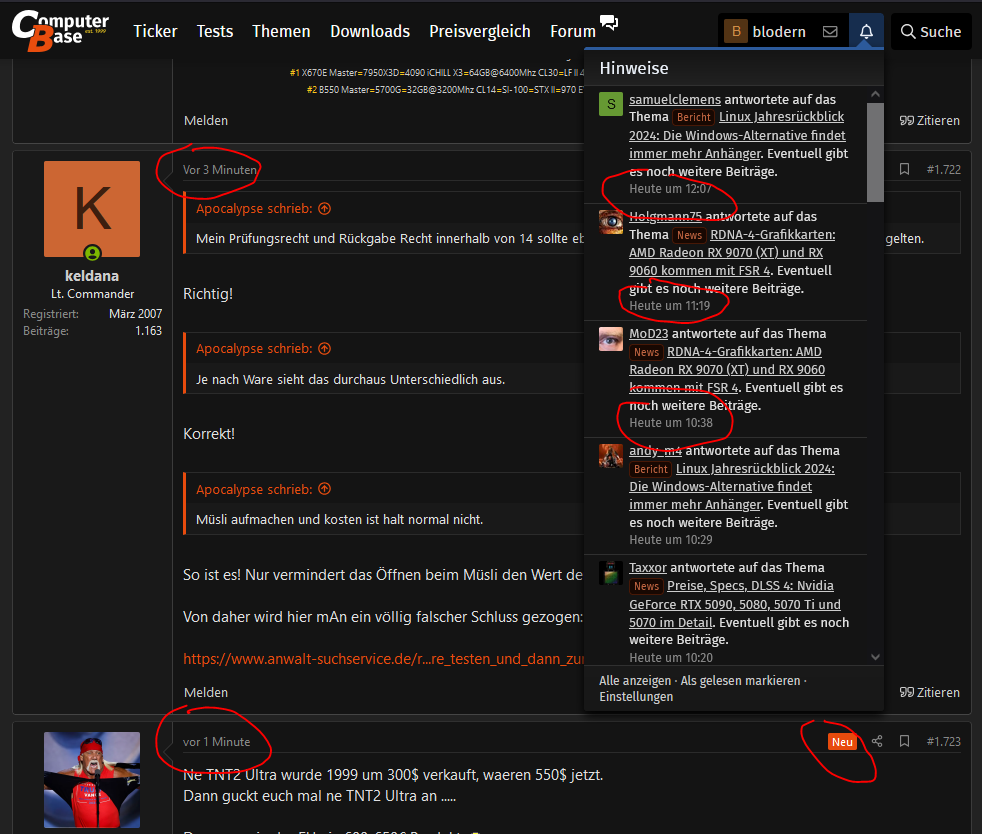Click the notifications scrollbar thumb
Viewport: 982px width, 834px height.
coord(875,152)
